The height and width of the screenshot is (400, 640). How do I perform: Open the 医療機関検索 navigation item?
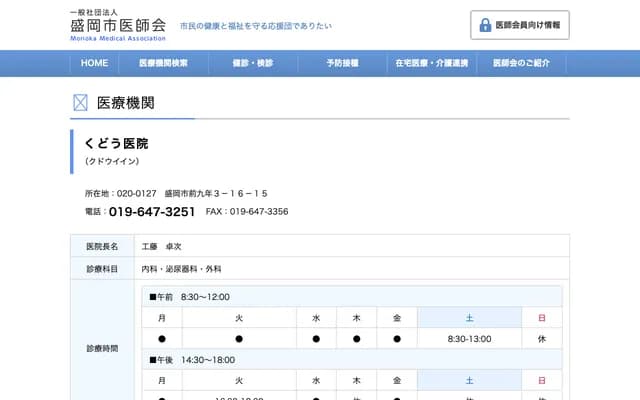165,63
